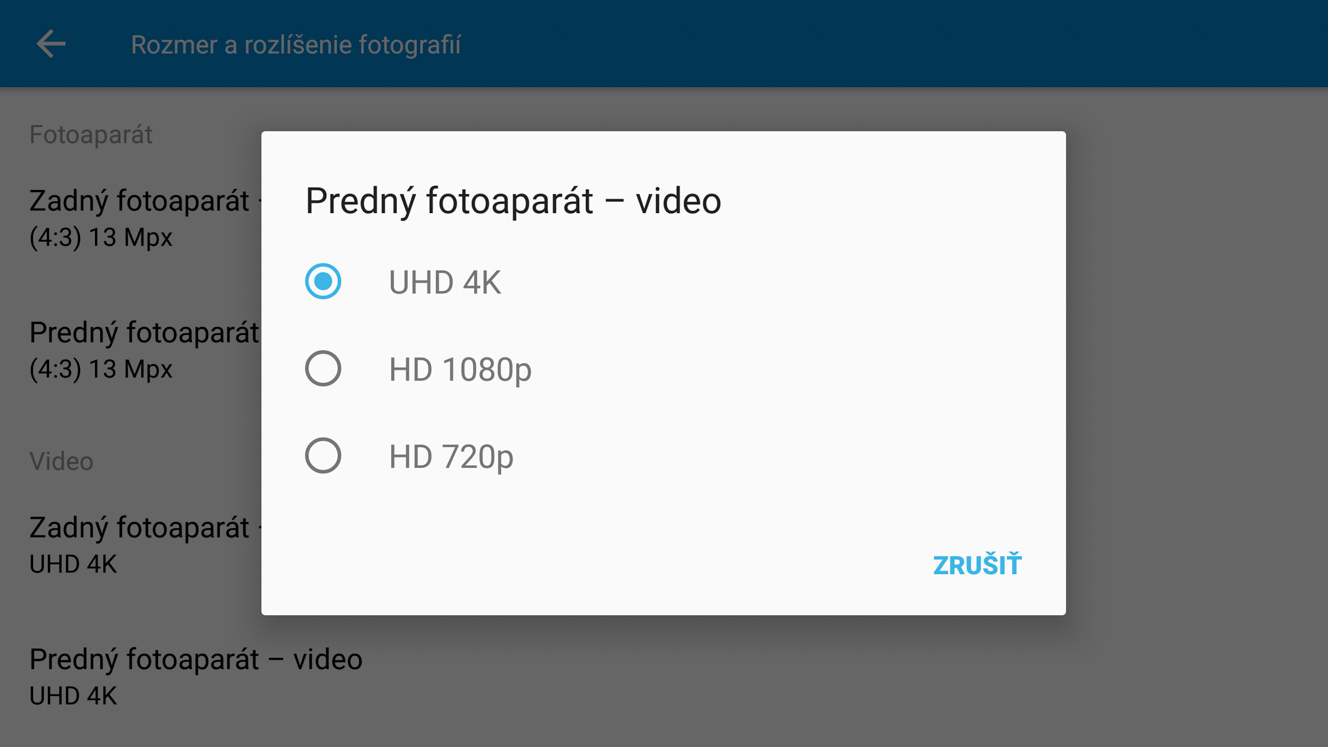Viewport: 1328px width, 747px height.
Task: Tap the UHD 4K label in dialog
Action: [445, 283]
